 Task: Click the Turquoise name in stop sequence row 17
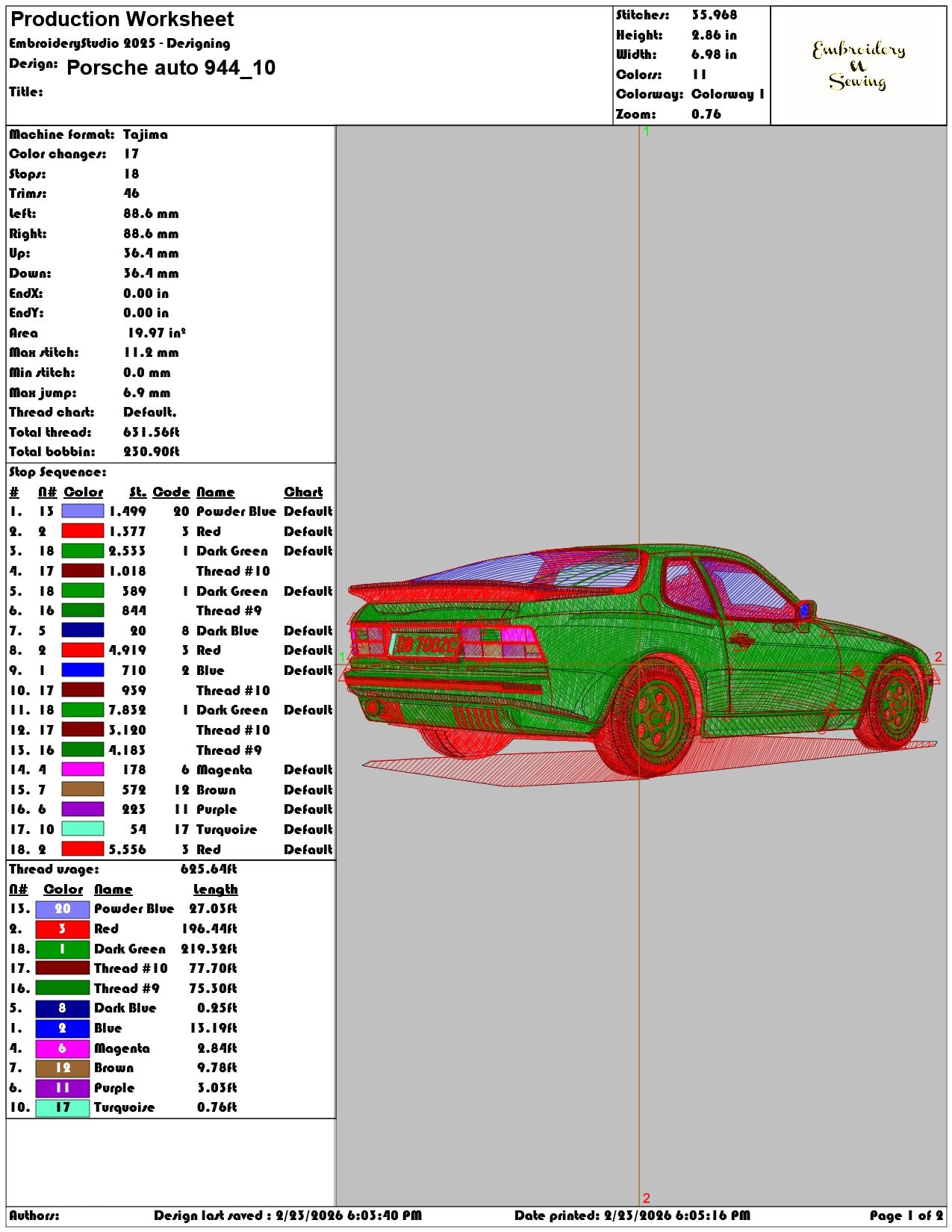coord(226,830)
